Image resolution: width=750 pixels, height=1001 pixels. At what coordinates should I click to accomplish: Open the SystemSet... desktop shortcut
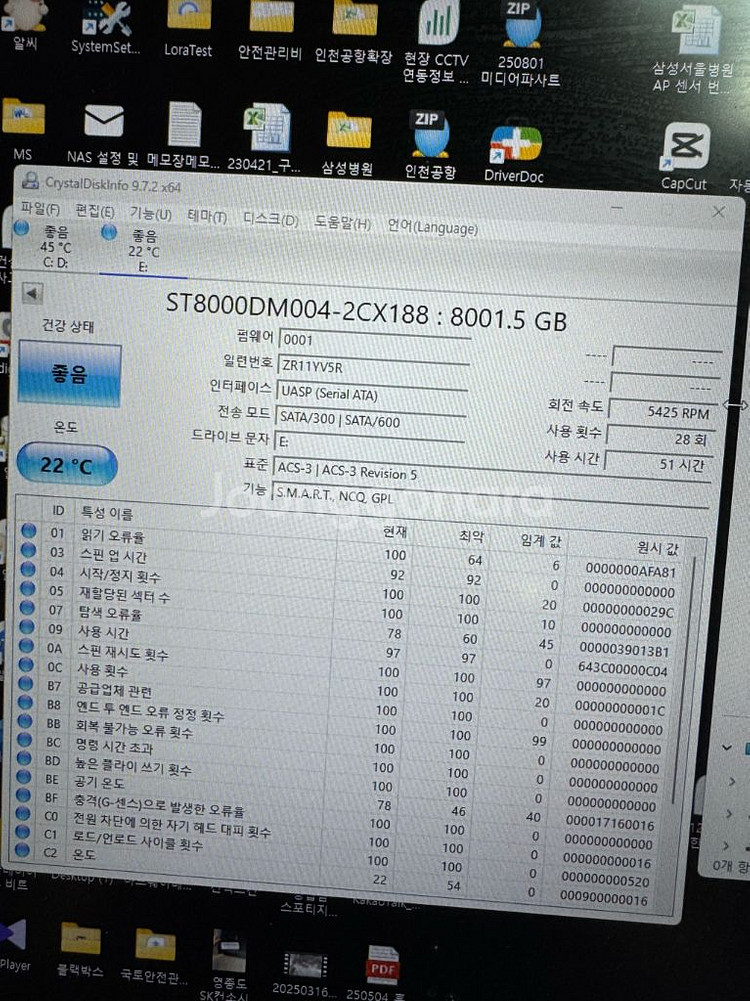(x=105, y=27)
